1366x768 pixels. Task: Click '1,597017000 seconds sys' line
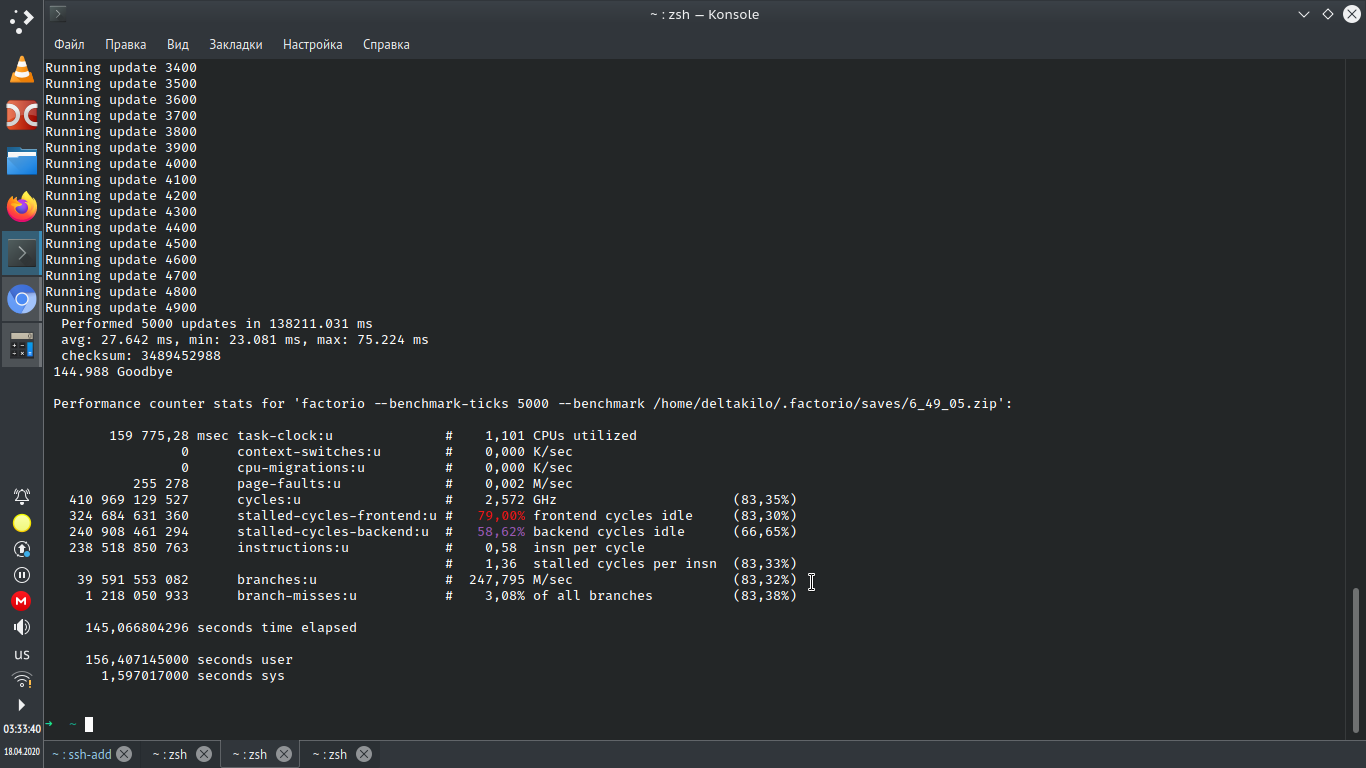pos(193,676)
